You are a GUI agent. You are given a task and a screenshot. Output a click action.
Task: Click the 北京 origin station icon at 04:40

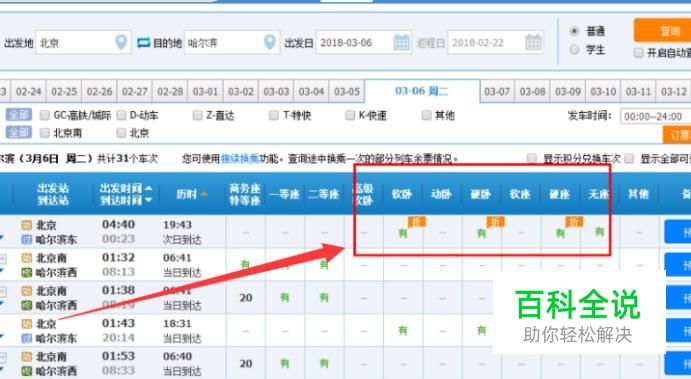pos(26,225)
